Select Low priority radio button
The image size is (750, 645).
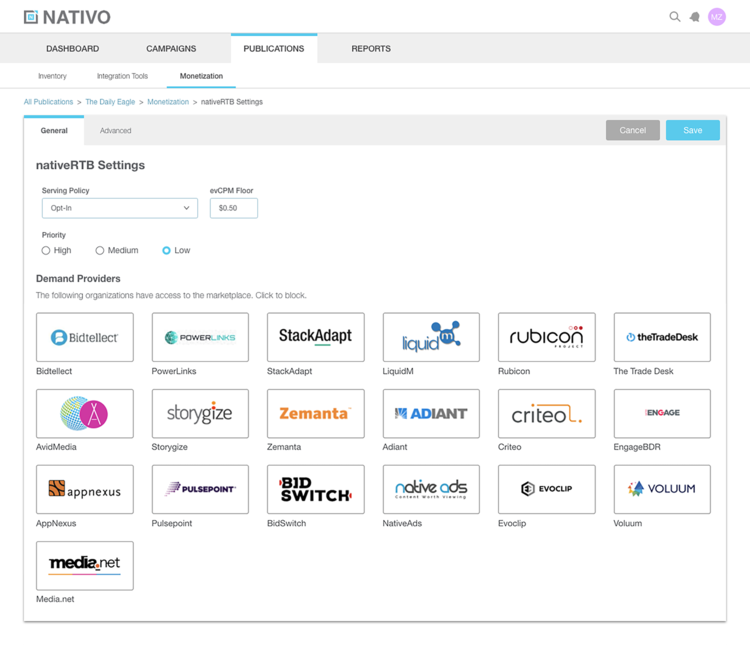coord(166,250)
